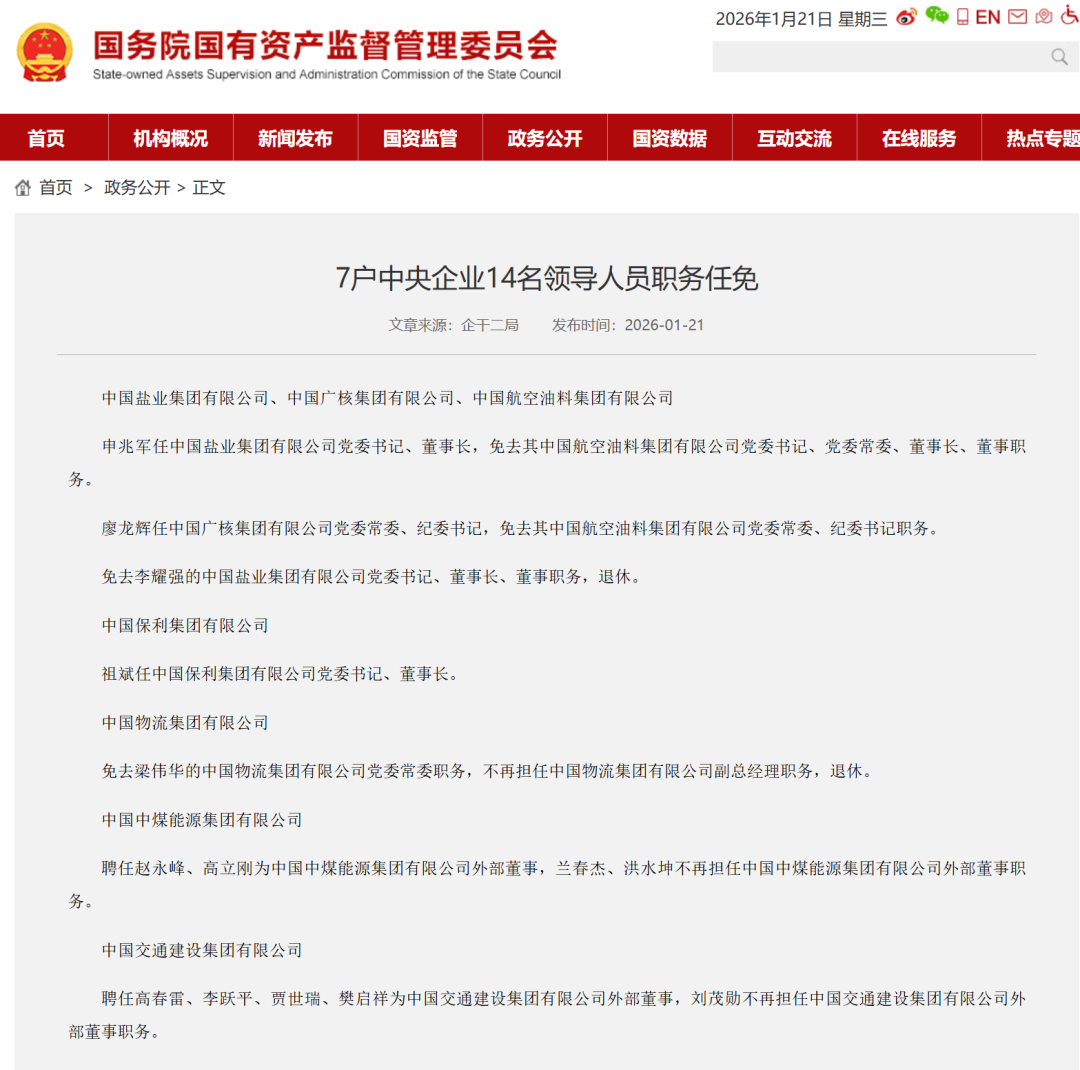Open the 在线服务 menu item
This screenshot has height=1070, width=1080.
(918, 137)
